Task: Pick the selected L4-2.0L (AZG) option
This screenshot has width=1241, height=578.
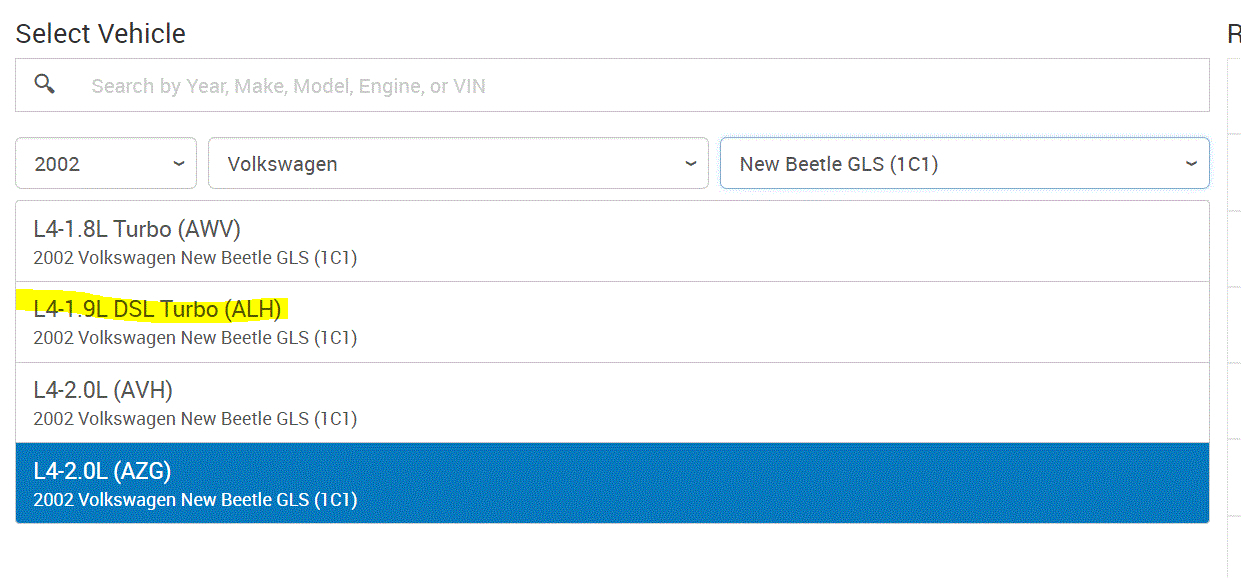Action: (103, 471)
